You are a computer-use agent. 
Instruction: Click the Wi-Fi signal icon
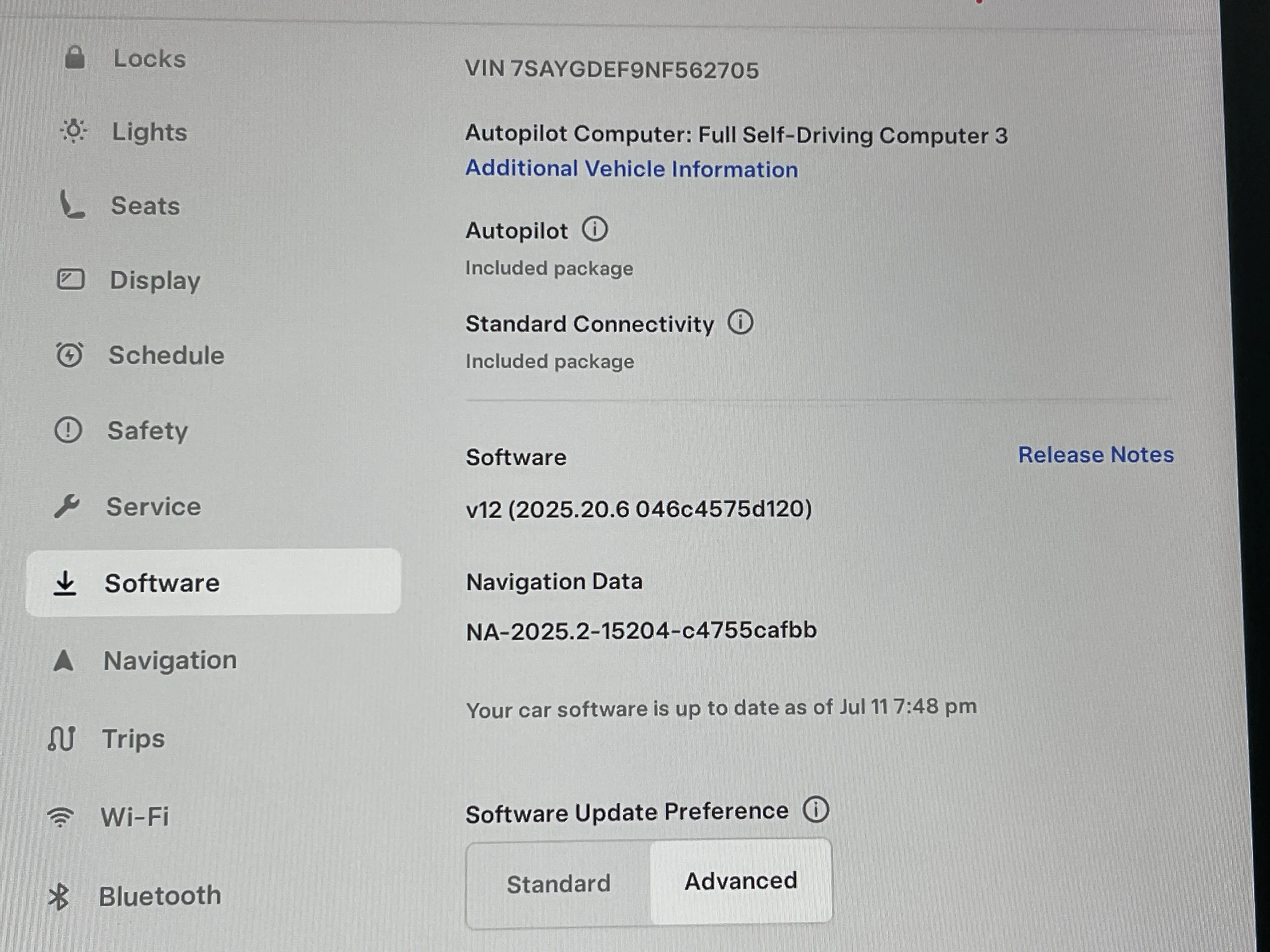[x=60, y=817]
